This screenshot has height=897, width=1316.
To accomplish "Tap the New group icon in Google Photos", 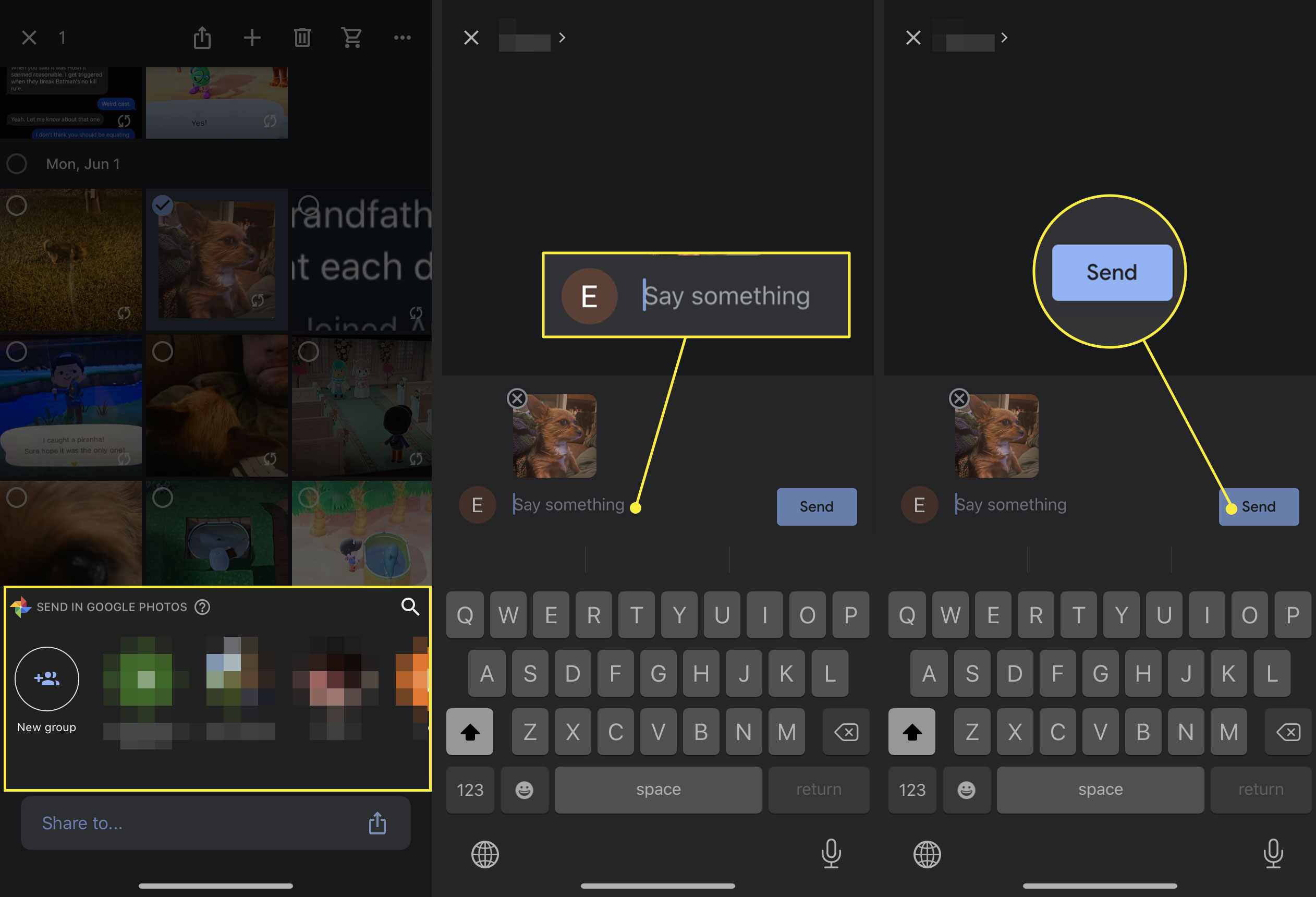I will (x=47, y=678).
